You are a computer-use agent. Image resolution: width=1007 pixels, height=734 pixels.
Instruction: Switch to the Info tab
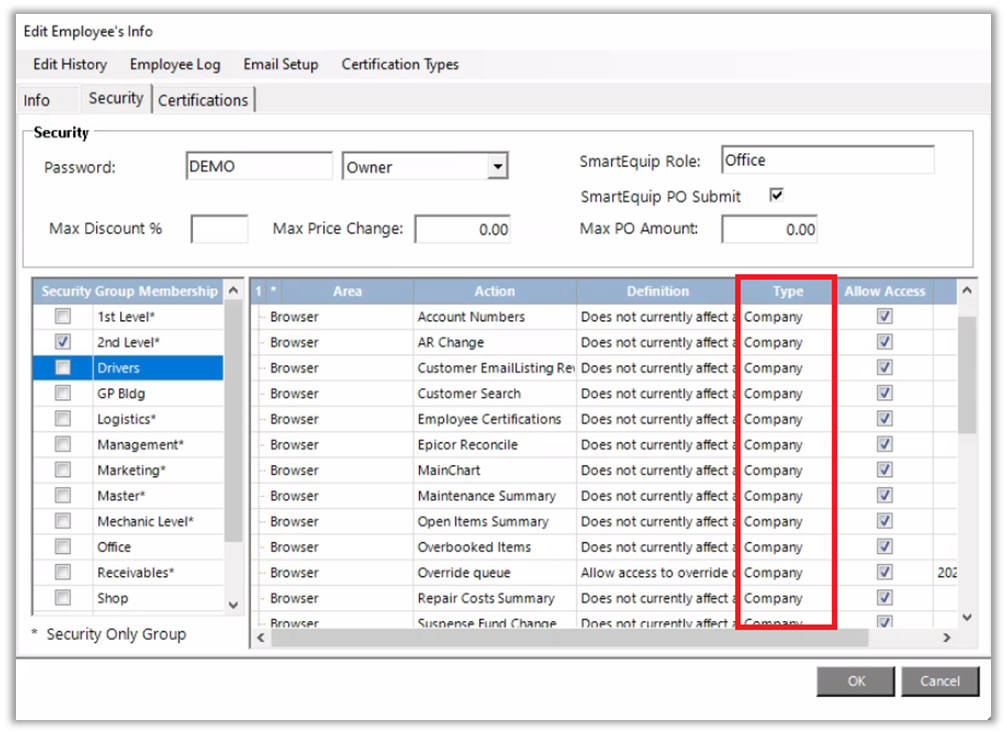(x=37, y=100)
